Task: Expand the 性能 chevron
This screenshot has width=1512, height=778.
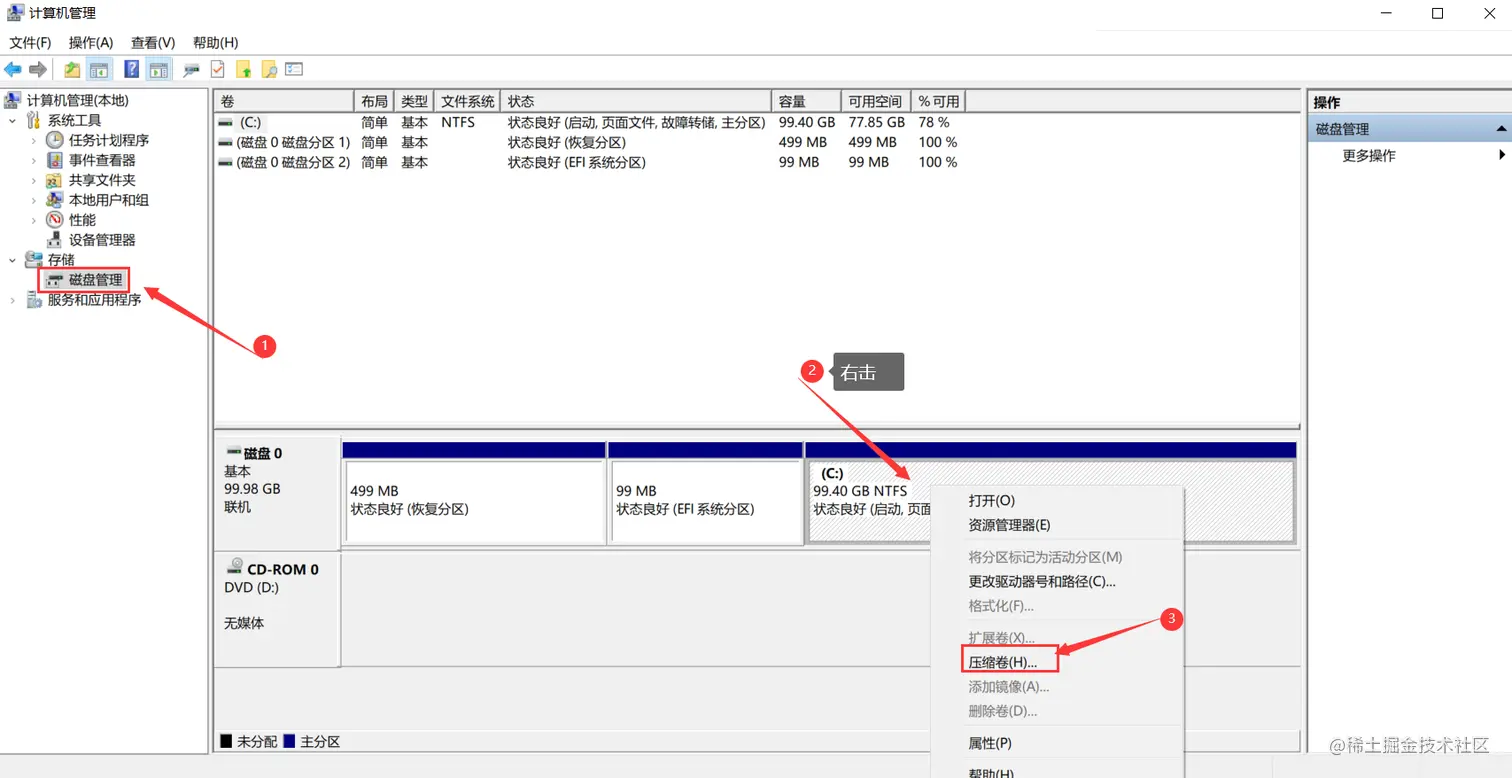Action: point(34,220)
